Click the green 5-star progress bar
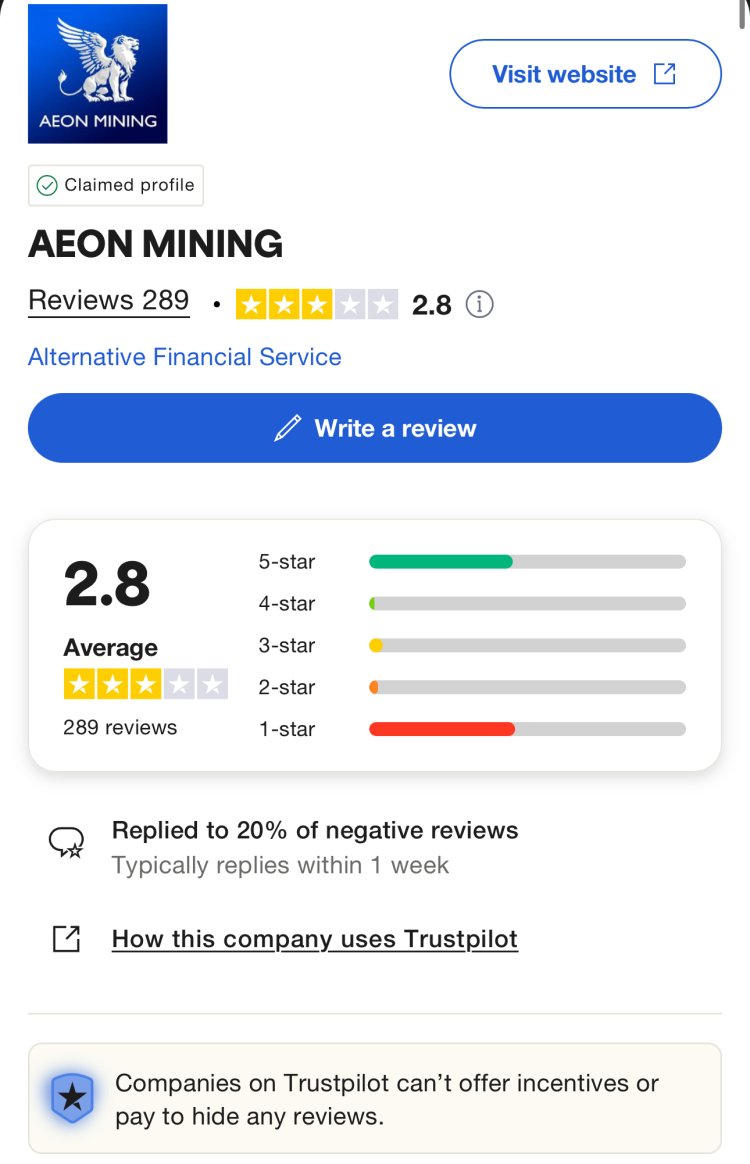The width and height of the screenshot is (750, 1164). (x=440, y=562)
